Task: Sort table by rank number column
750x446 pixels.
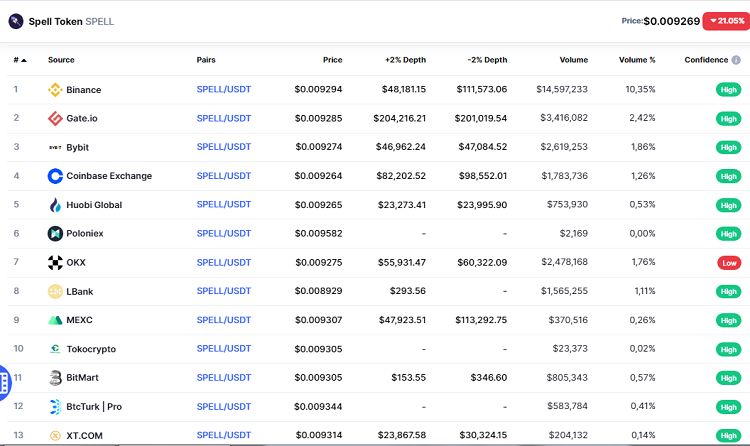Action: (x=19, y=60)
